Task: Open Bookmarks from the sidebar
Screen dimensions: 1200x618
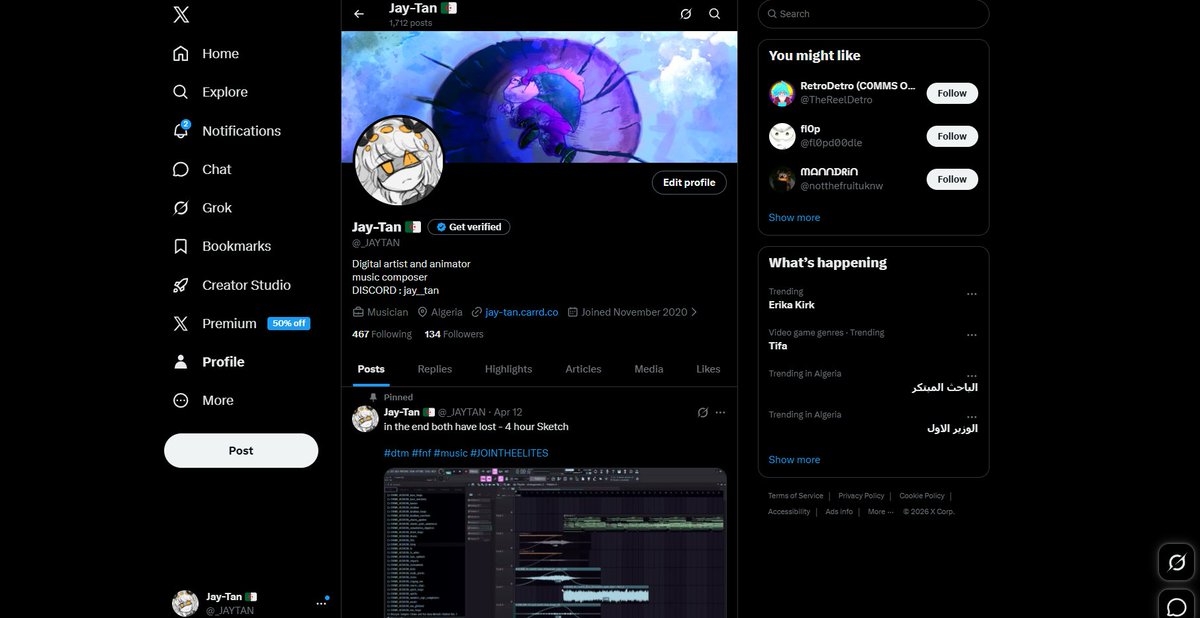Action: click(x=222, y=246)
